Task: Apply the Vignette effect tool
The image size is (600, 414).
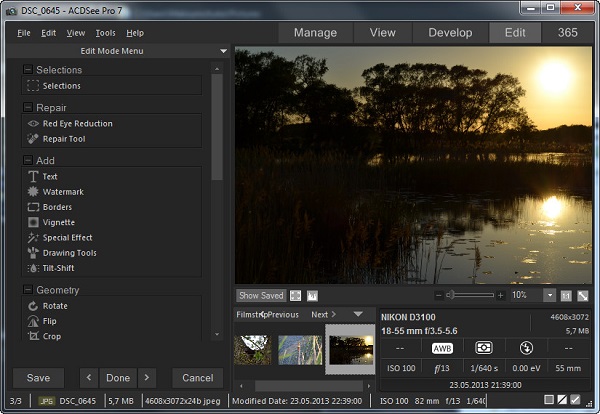Action: 58,222
